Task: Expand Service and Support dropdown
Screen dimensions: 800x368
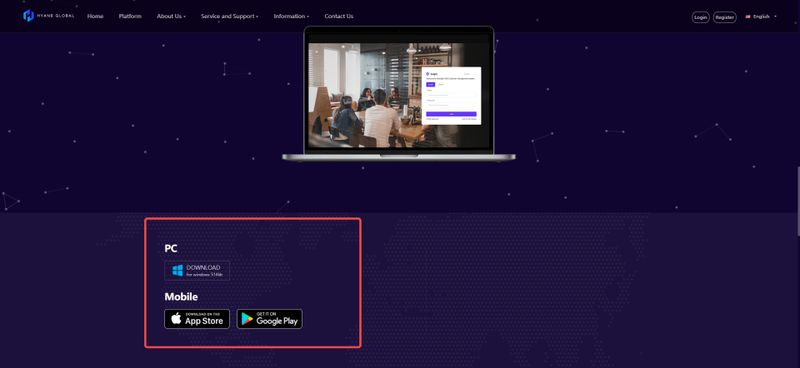Action: click(x=230, y=16)
